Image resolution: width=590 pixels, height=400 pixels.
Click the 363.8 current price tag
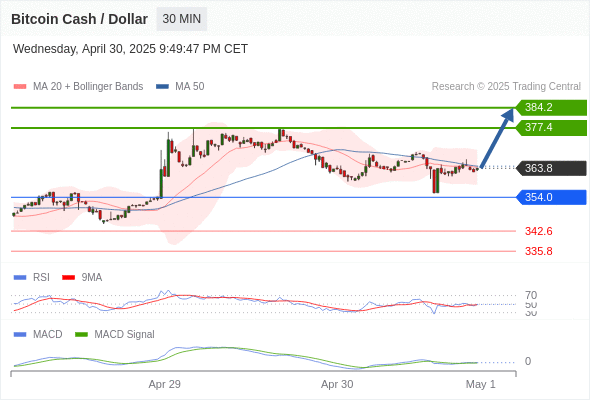(551, 168)
